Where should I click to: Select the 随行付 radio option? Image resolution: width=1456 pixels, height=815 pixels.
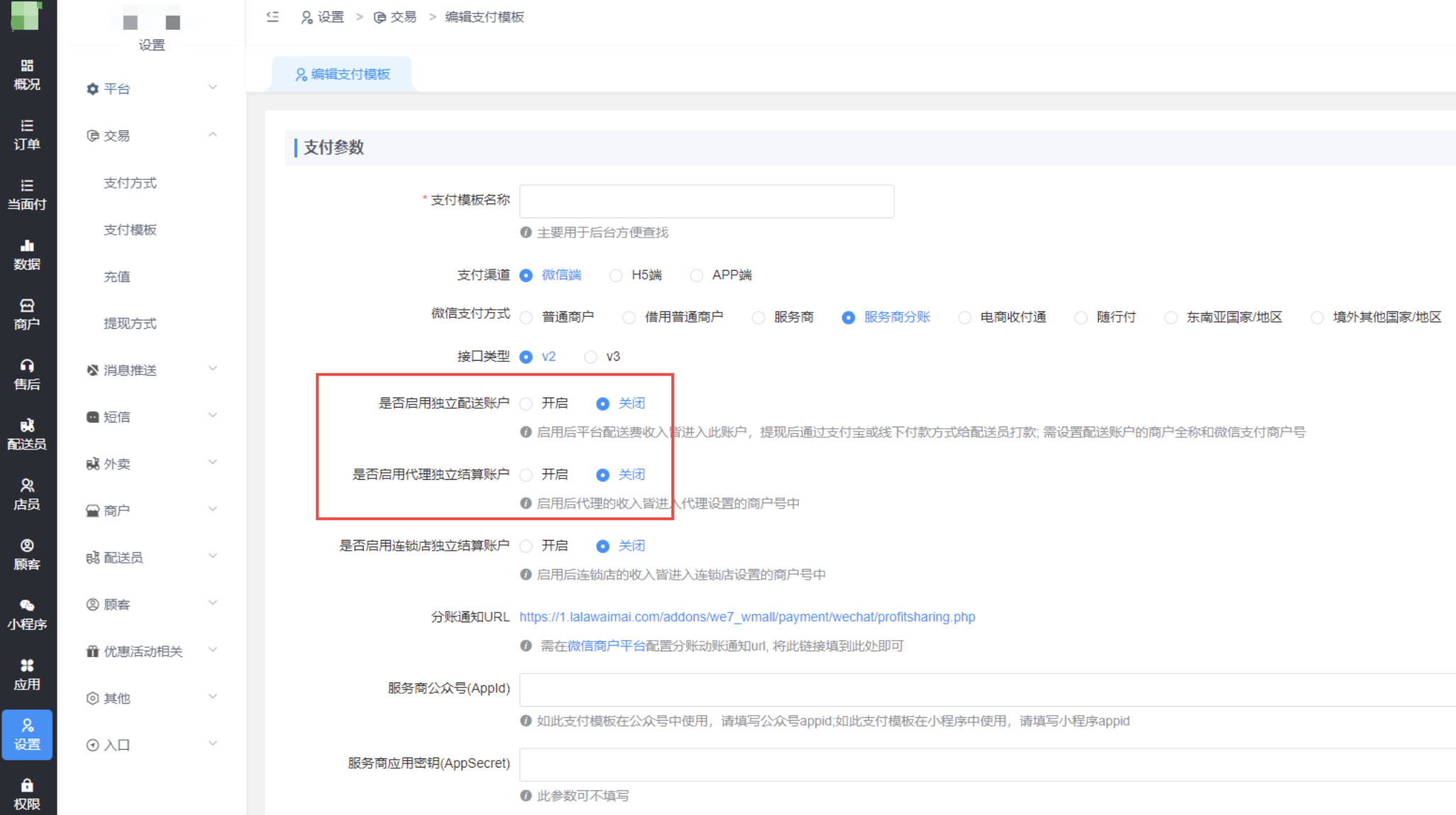coord(1081,317)
